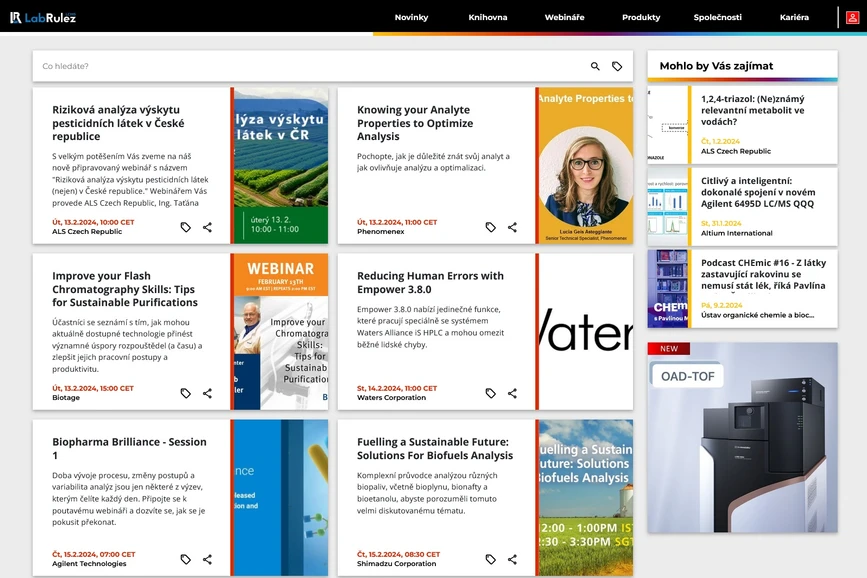Open 'Citlivý a inteligentní' Agilent article
Screen dimensions: 867x578
[x=758, y=192]
